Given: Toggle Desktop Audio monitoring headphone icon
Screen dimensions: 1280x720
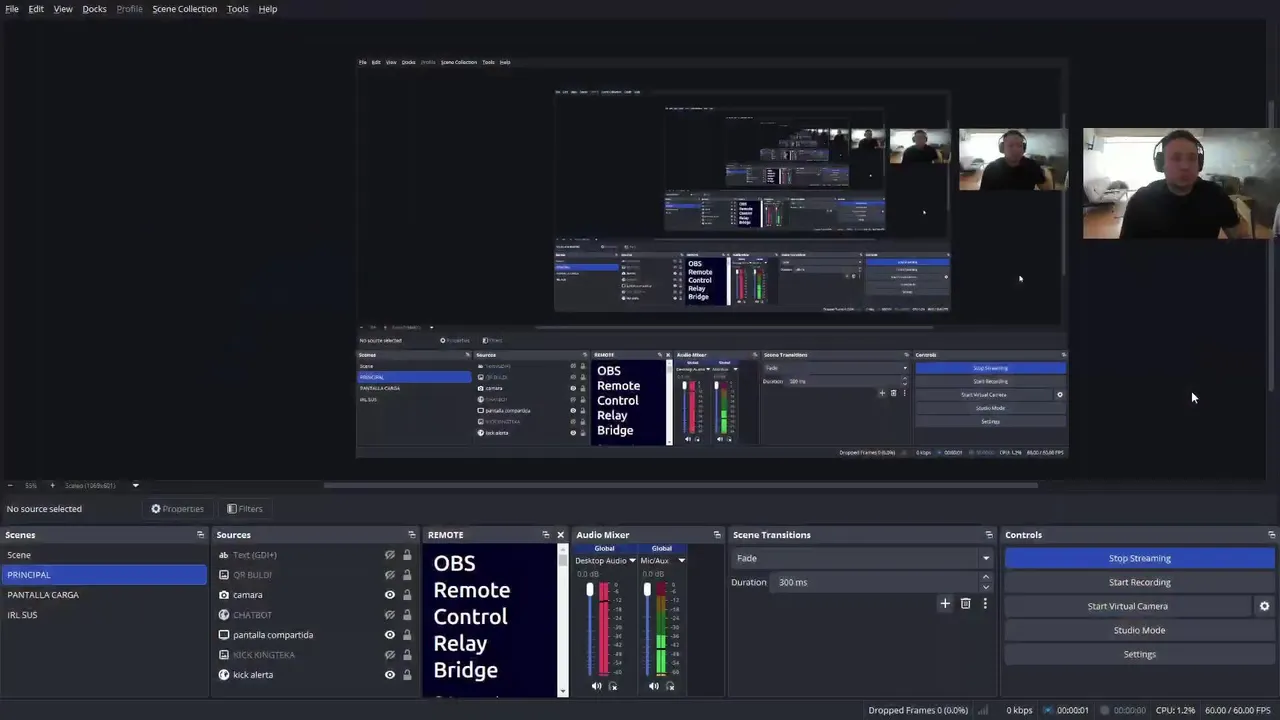Looking at the screenshot, I should point(613,686).
